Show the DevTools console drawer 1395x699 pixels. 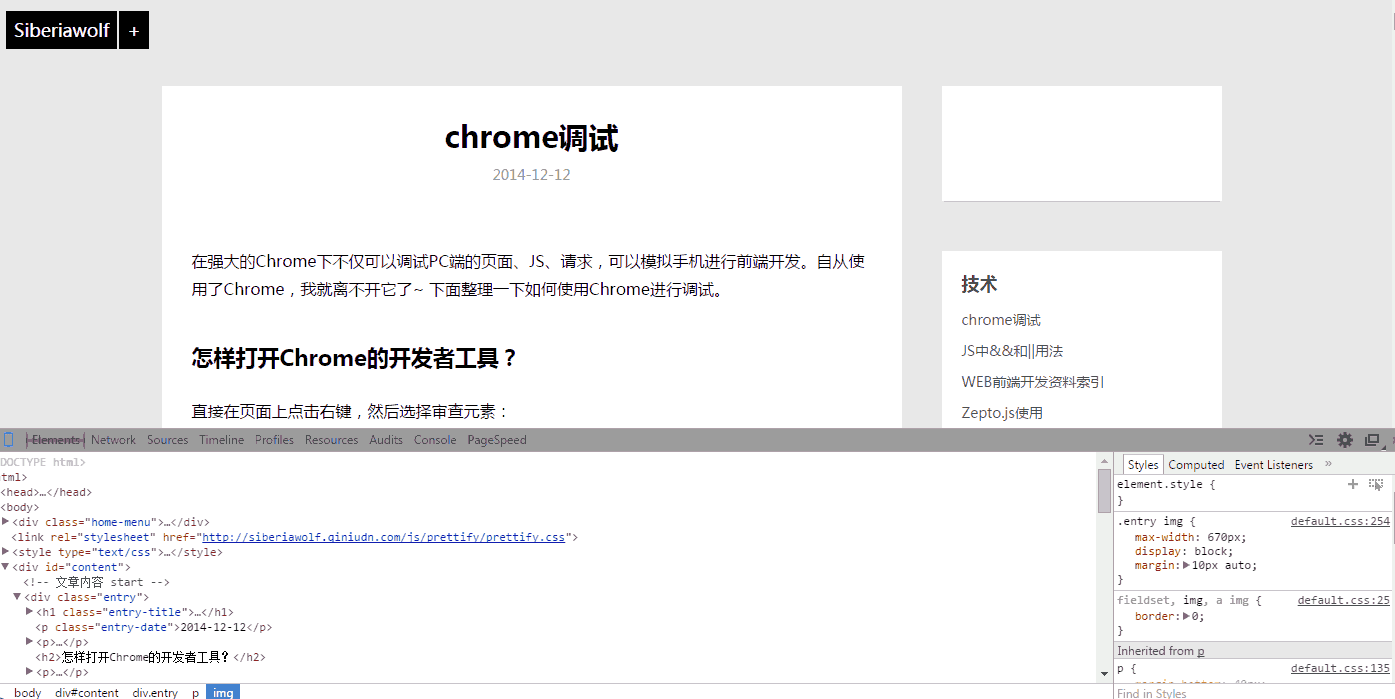pos(1316,440)
